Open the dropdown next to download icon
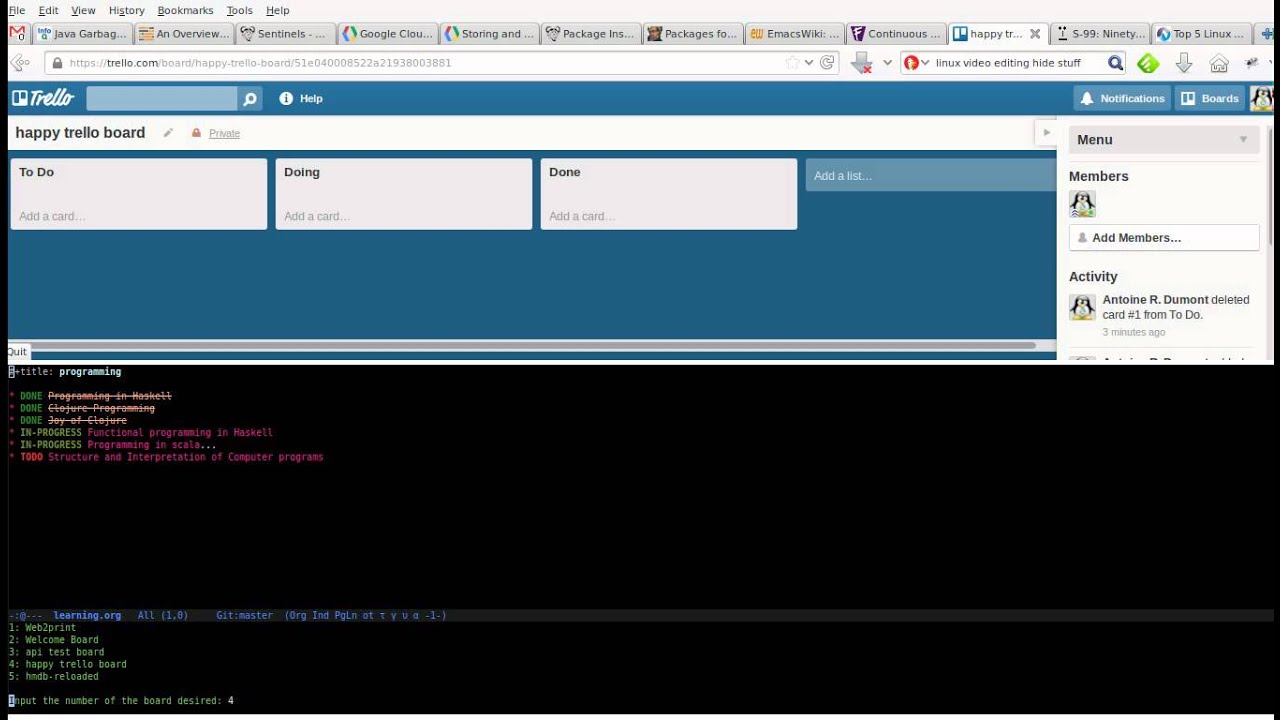 pos(887,63)
